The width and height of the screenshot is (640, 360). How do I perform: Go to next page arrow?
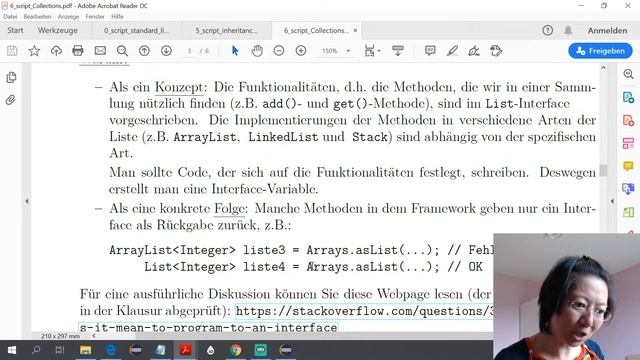click(166, 51)
